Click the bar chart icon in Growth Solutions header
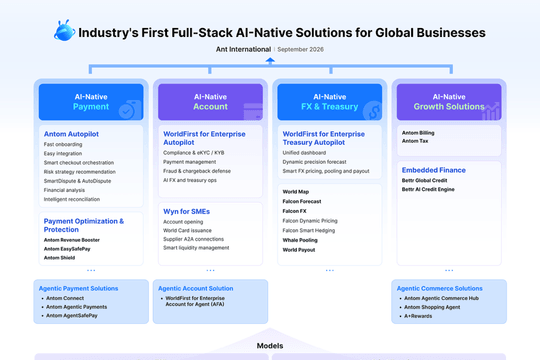540x360 pixels. 490,111
